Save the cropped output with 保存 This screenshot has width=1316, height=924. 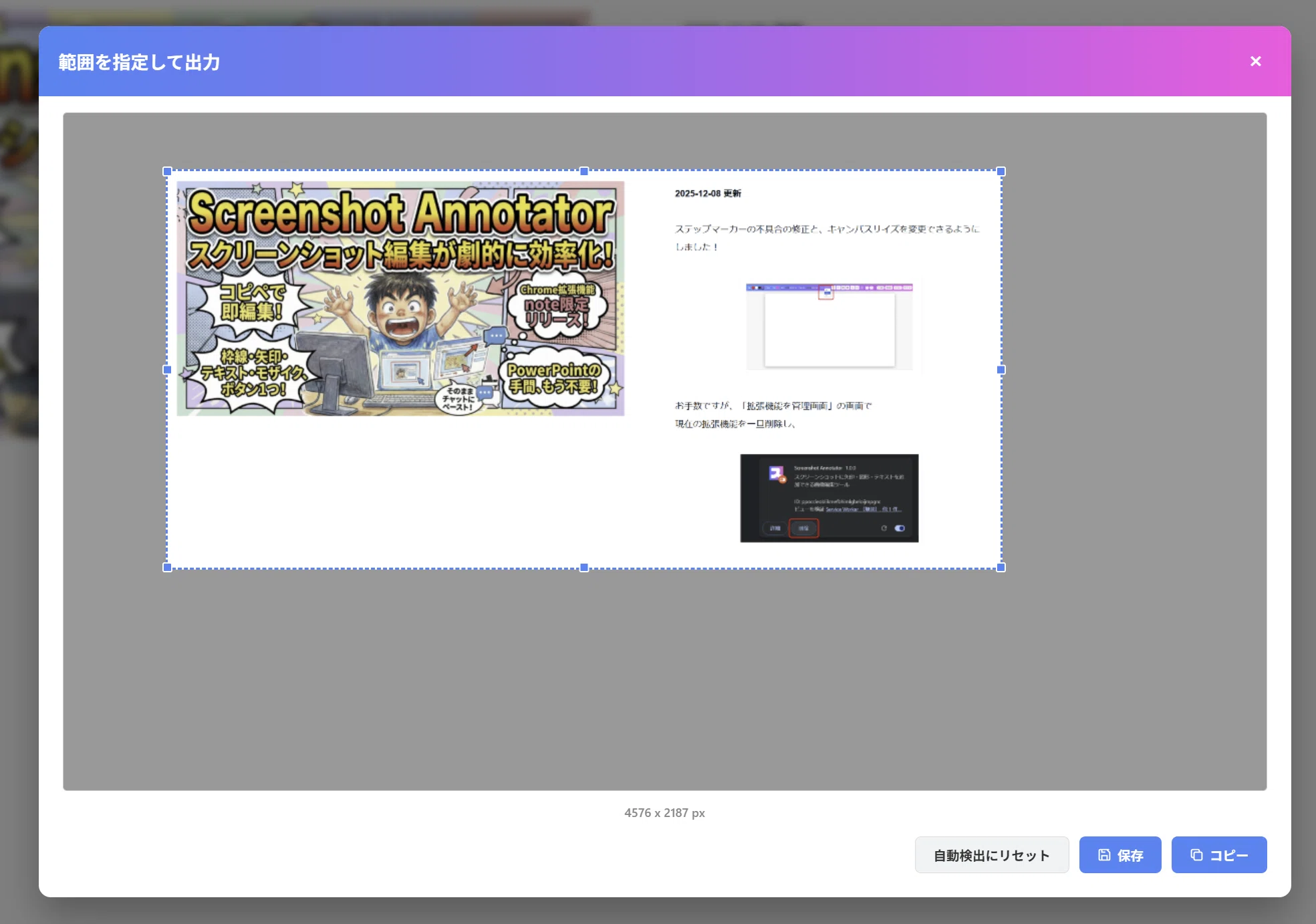tap(1120, 855)
